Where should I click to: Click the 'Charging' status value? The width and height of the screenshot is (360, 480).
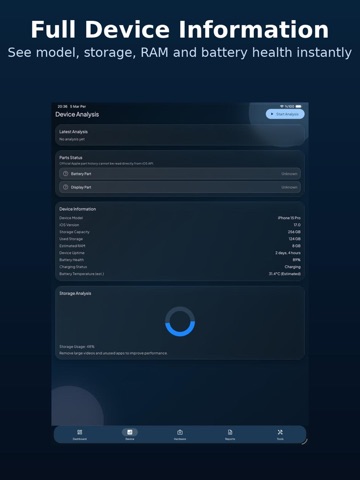pyautogui.click(x=293, y=267)
